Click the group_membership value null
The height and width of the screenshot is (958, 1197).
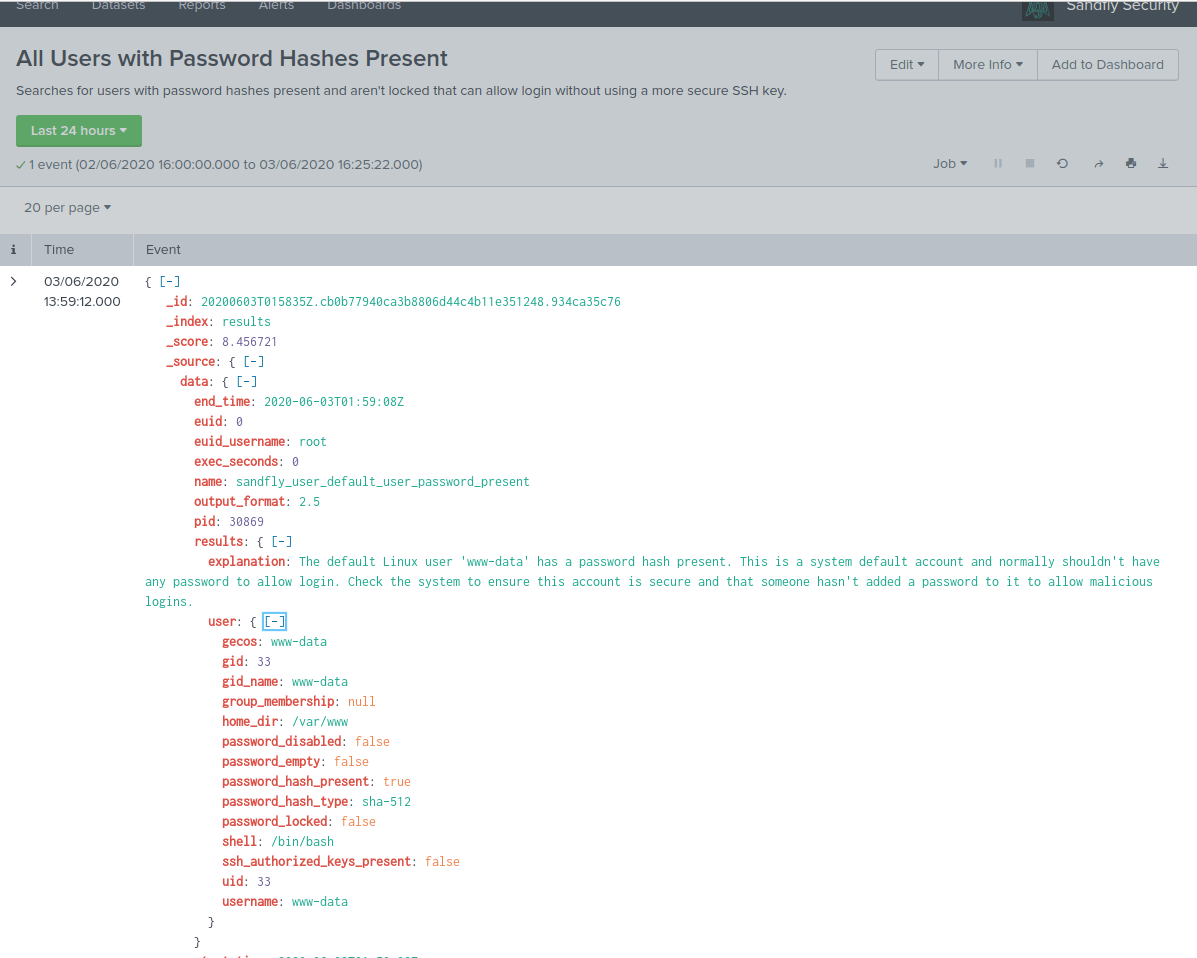[362, 702]
